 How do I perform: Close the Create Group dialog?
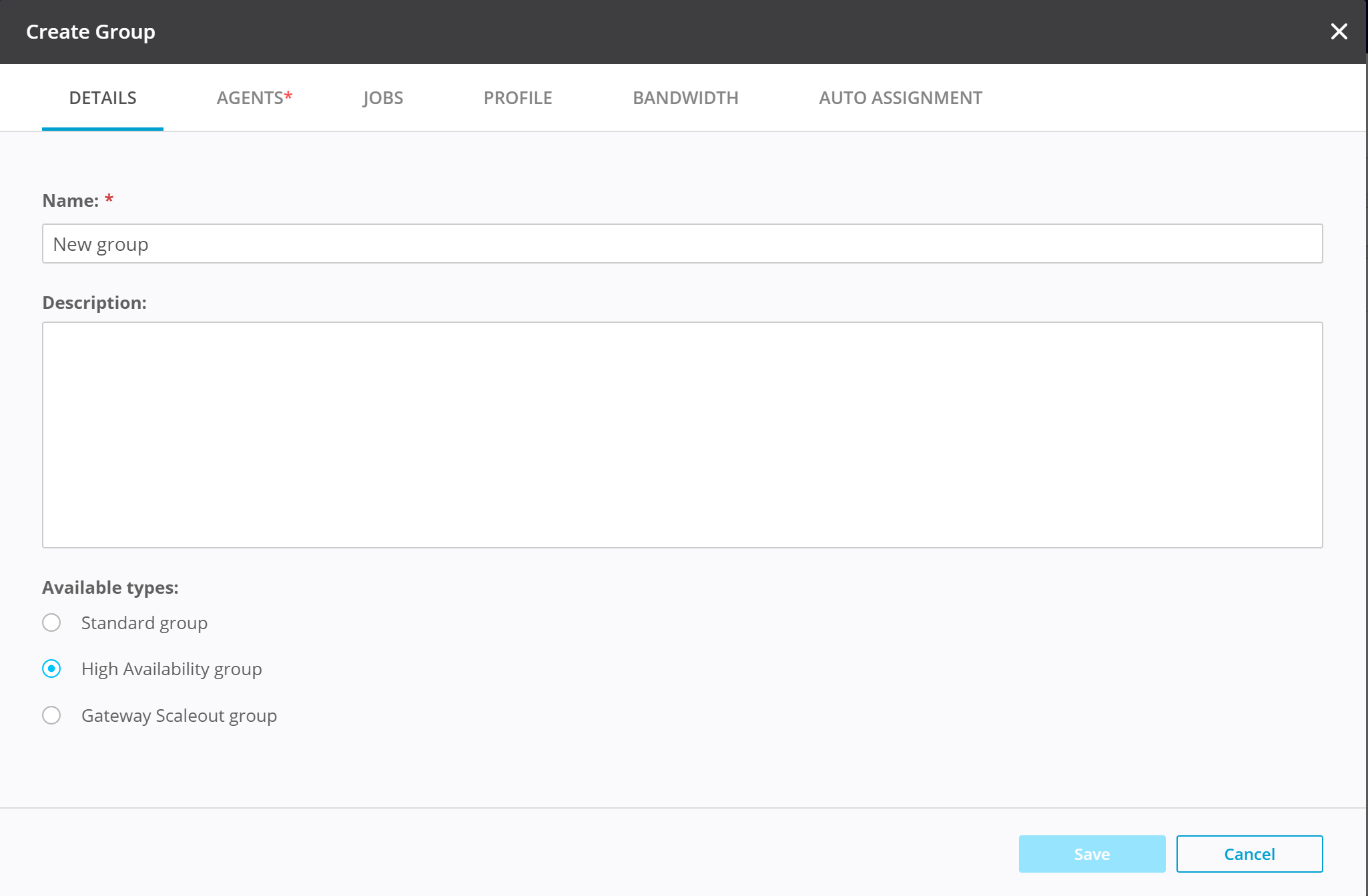pyautogui.click(x=1339, y=31)
